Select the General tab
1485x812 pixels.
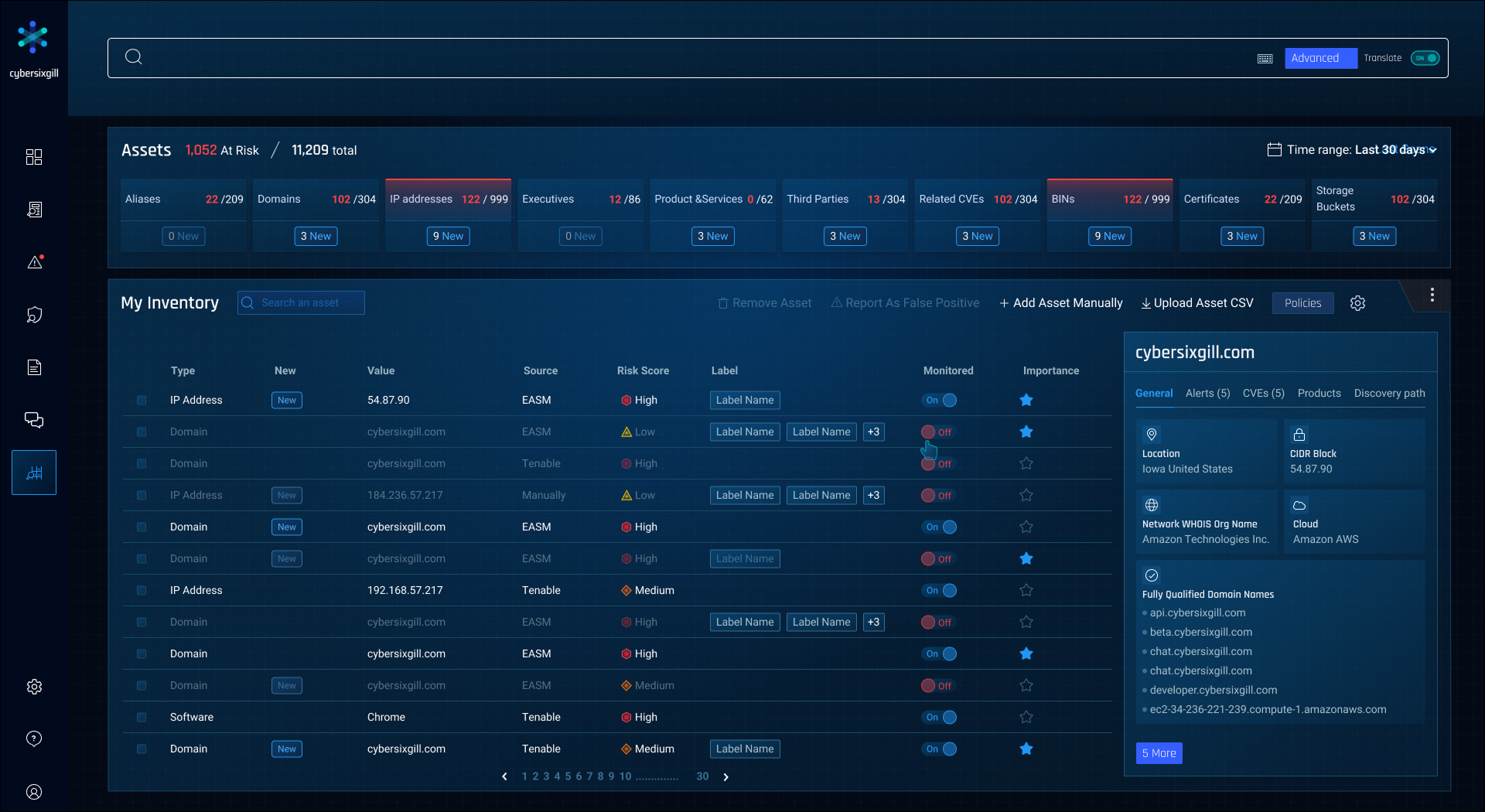(1154, 393)
